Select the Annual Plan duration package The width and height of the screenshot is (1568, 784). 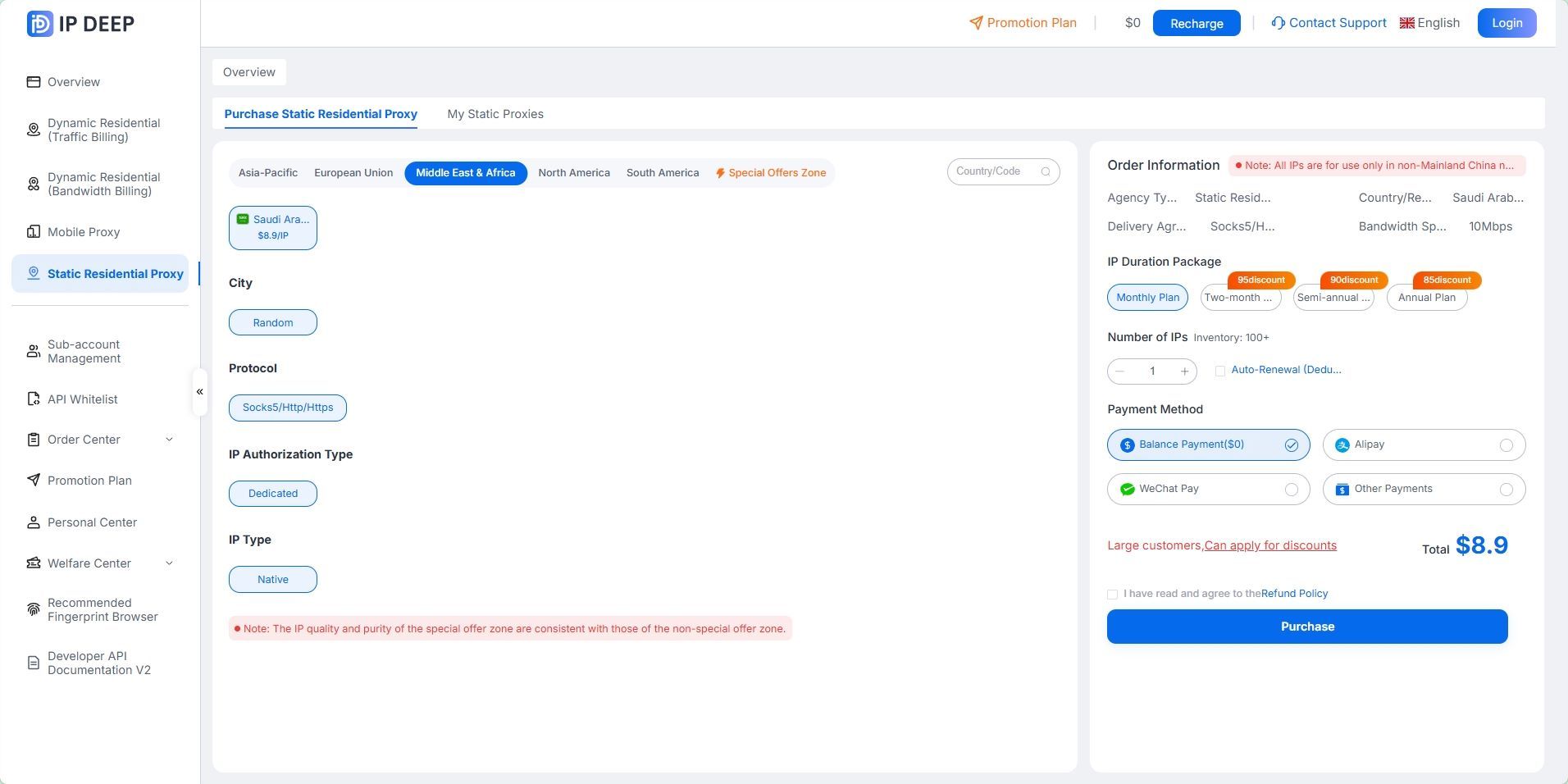click(1427, 298)
